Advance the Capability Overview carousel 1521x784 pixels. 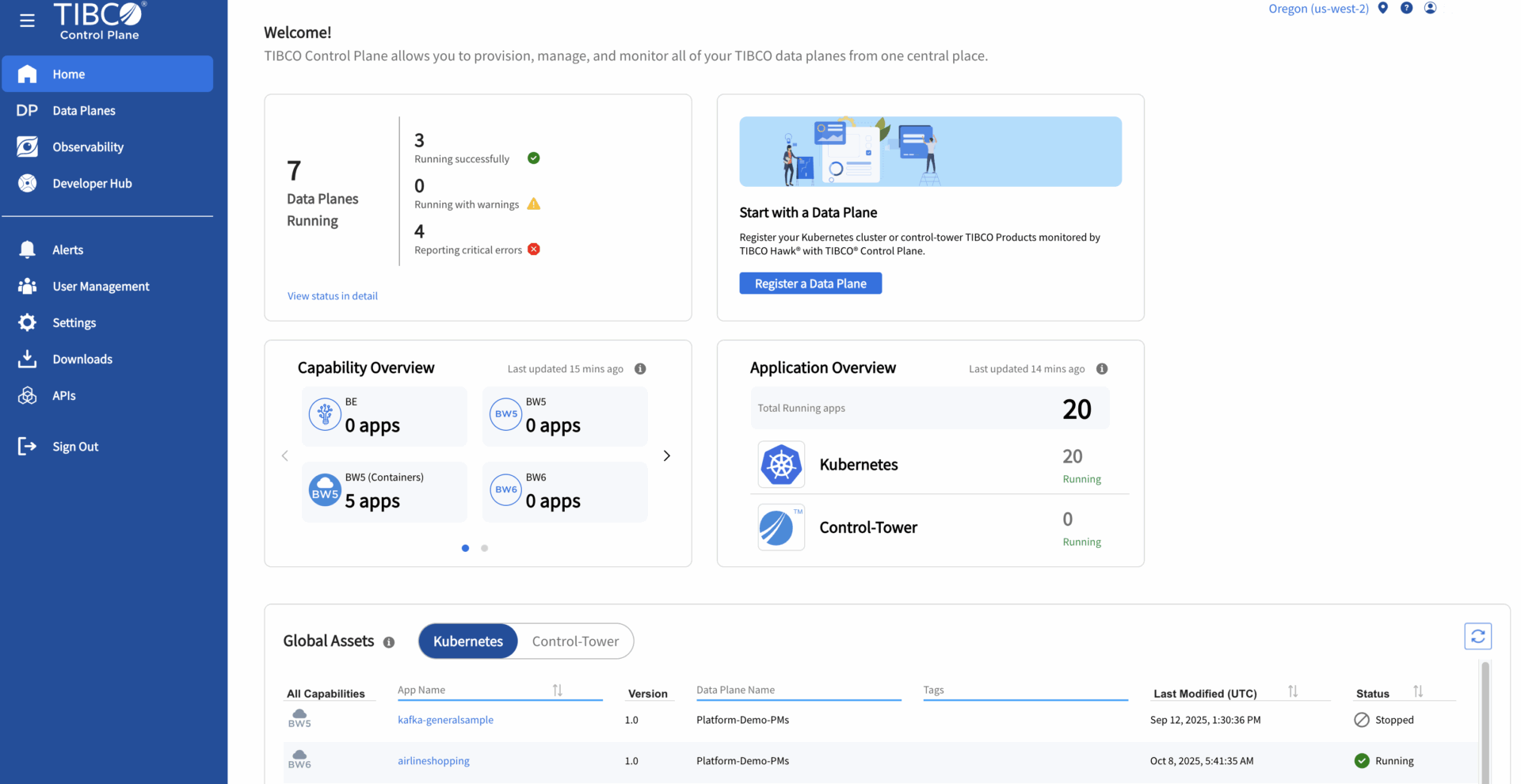coord(666,455)
